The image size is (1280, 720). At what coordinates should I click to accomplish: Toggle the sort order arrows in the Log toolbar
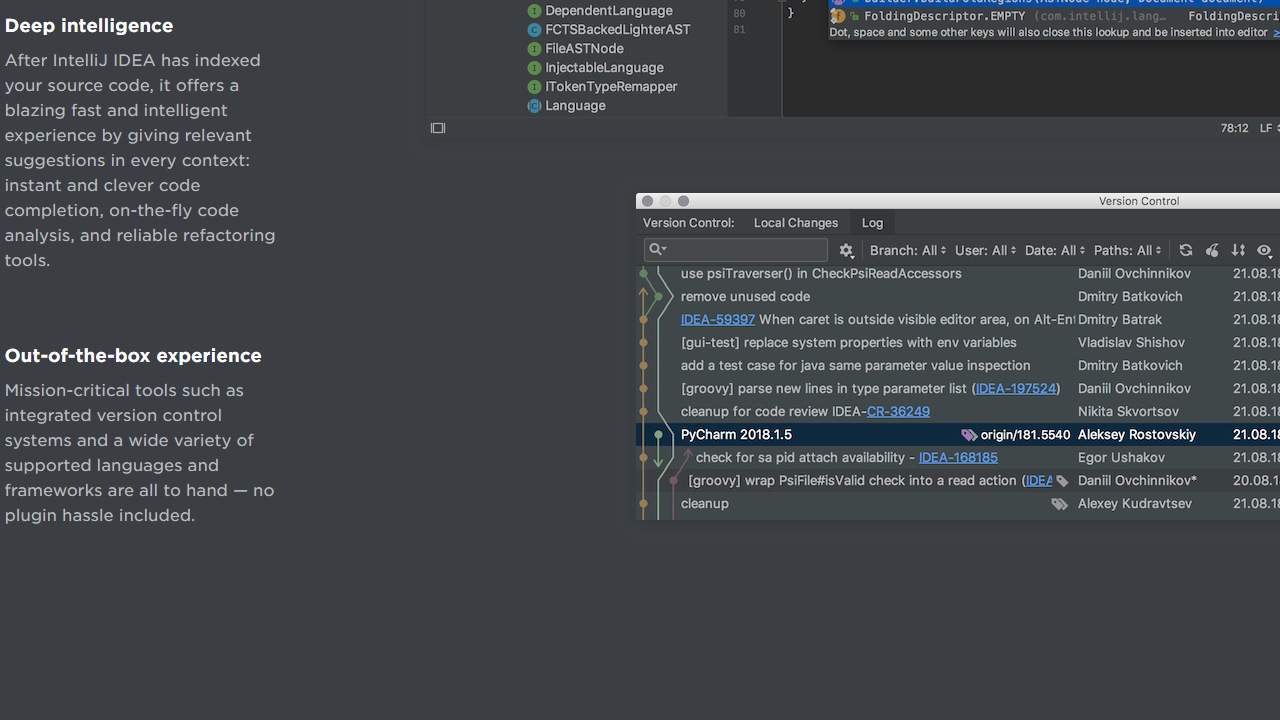[x=1238, y=250]
